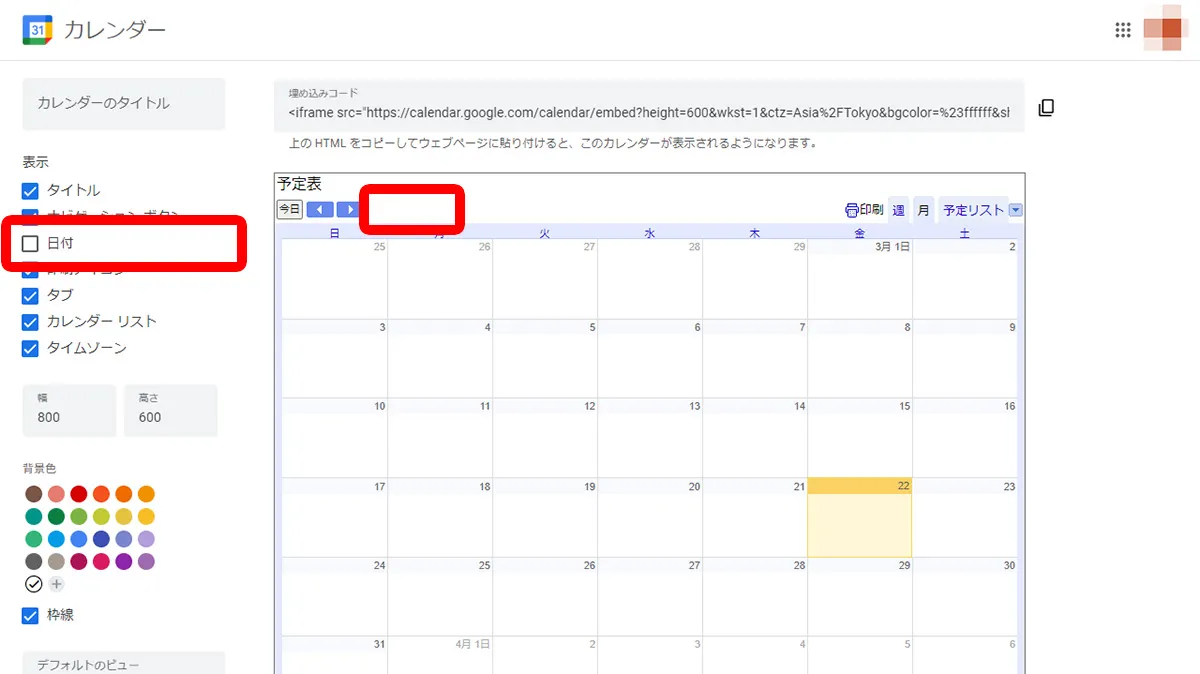Open the Google apps grid launcher
Viewport: 1200px width, 674px height.
click(1124, 29)
